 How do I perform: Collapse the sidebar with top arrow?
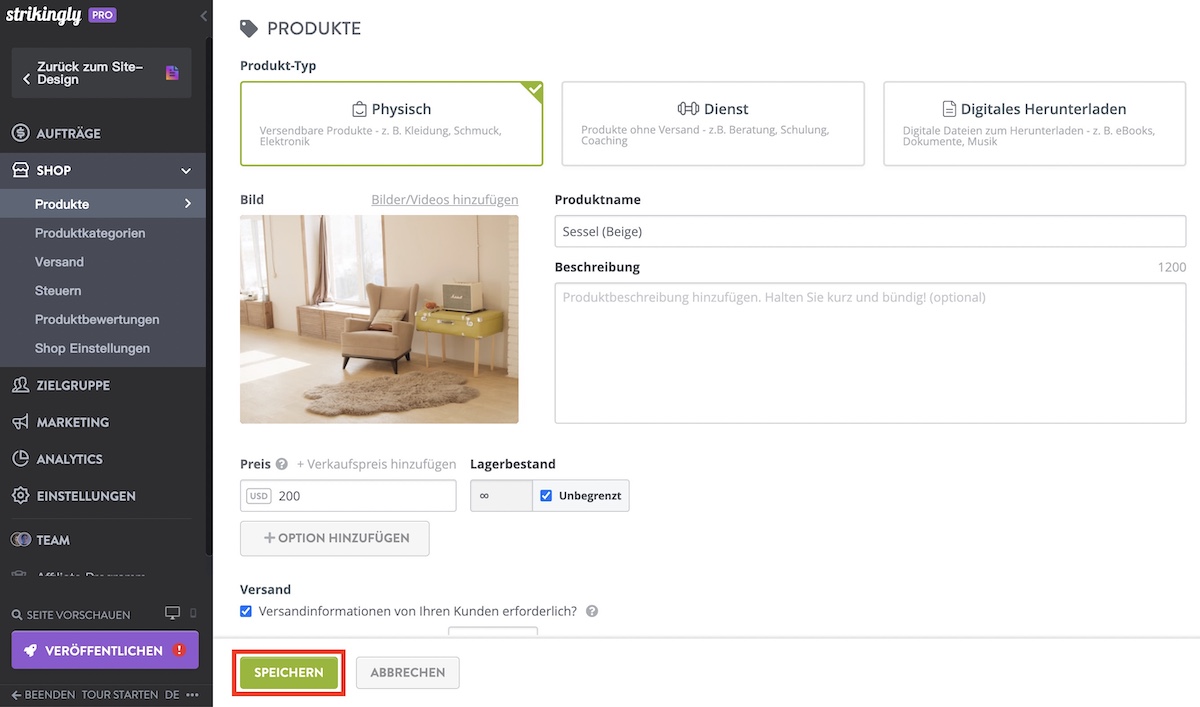pyautogui.click(x=204, y=16)
